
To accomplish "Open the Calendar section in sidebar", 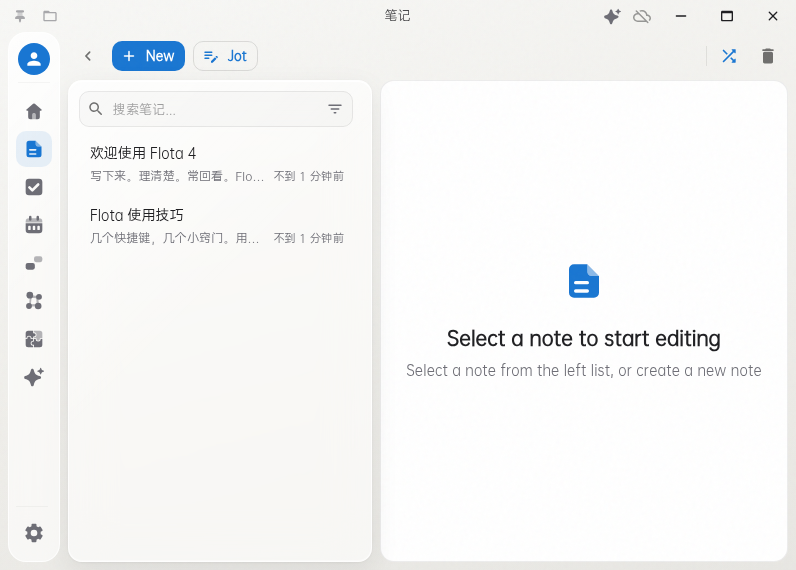I will coord(34,225).
